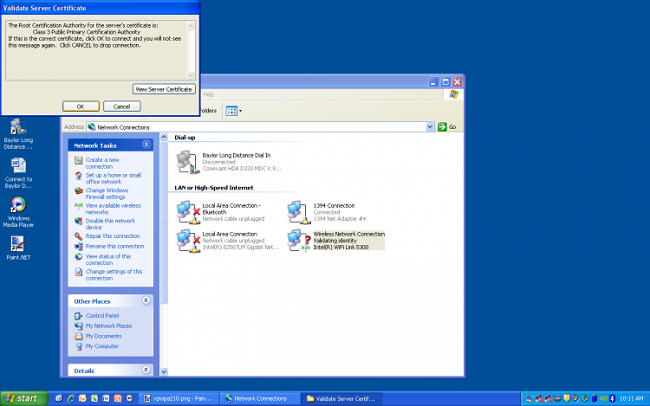Screen dimensions: 650x406
Task: Select the 1394 Connection icon
Action: pos(327,212)
